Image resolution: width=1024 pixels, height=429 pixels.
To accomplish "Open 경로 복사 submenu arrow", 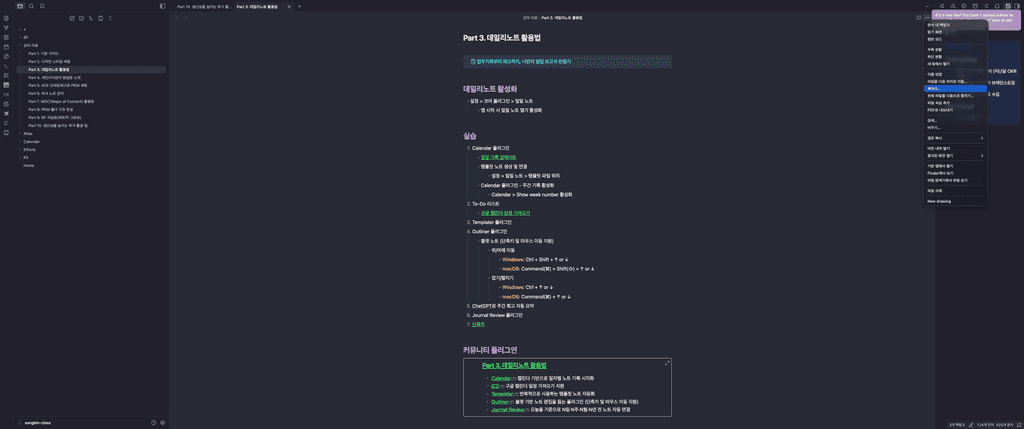I will (982, 138).
